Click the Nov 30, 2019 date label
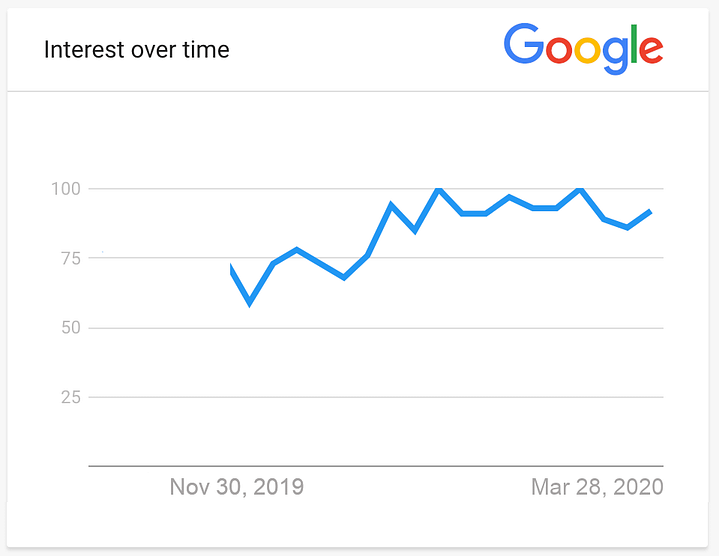The width and height of the screenshot is (719, 556). (x=237, y=487)
